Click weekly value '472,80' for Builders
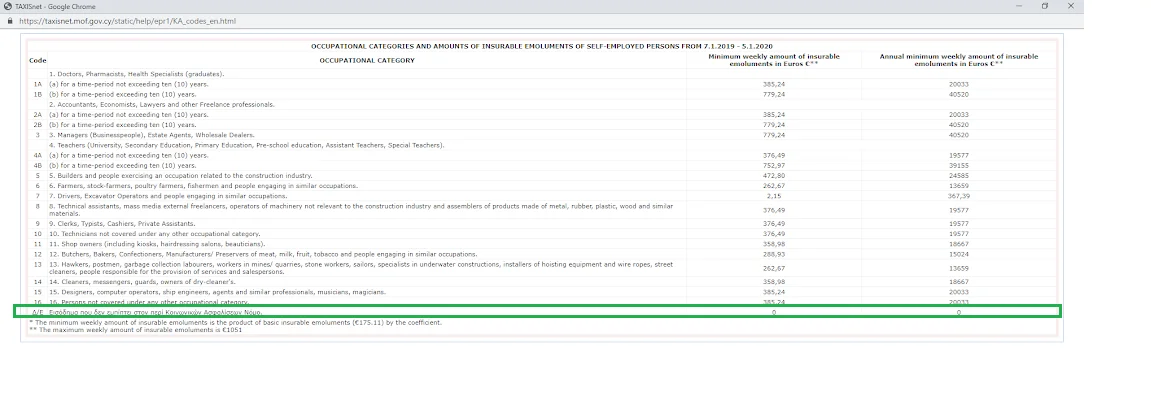The image size is (1151, 397). tap(774, 176)
